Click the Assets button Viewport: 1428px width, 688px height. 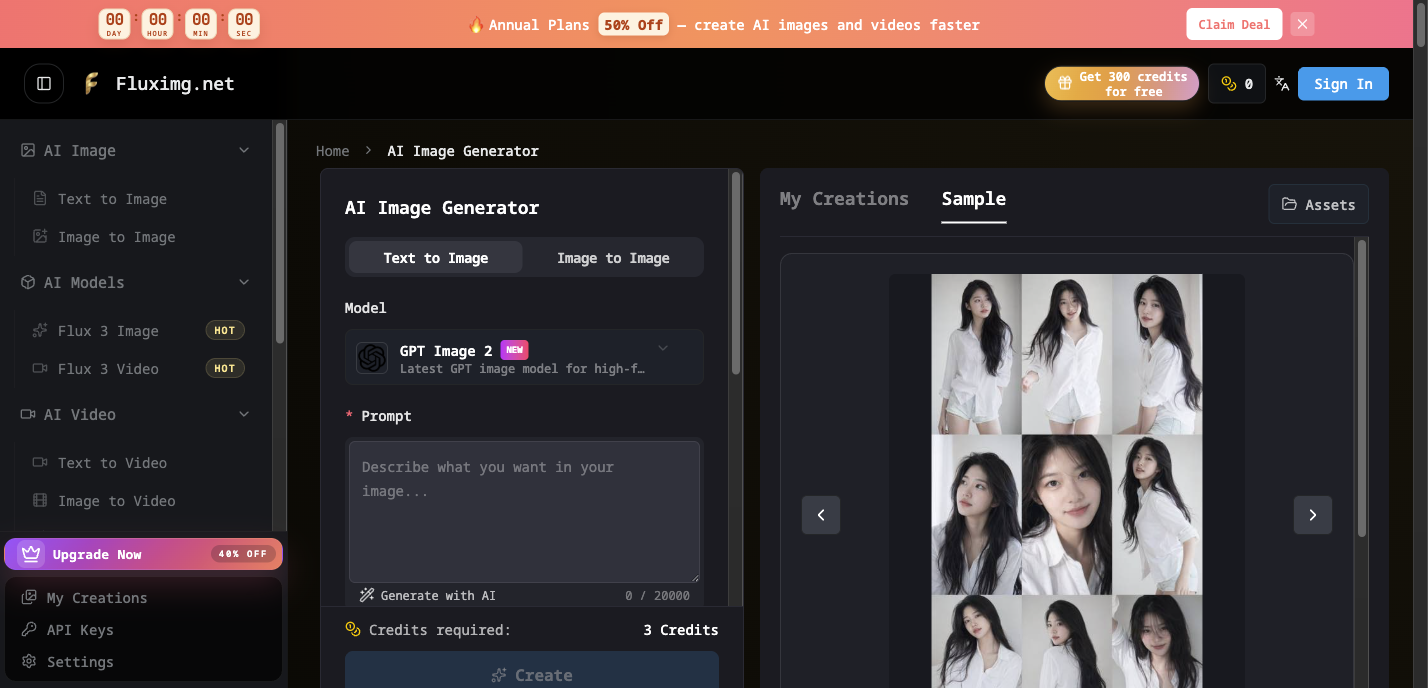pos(1318,204)
